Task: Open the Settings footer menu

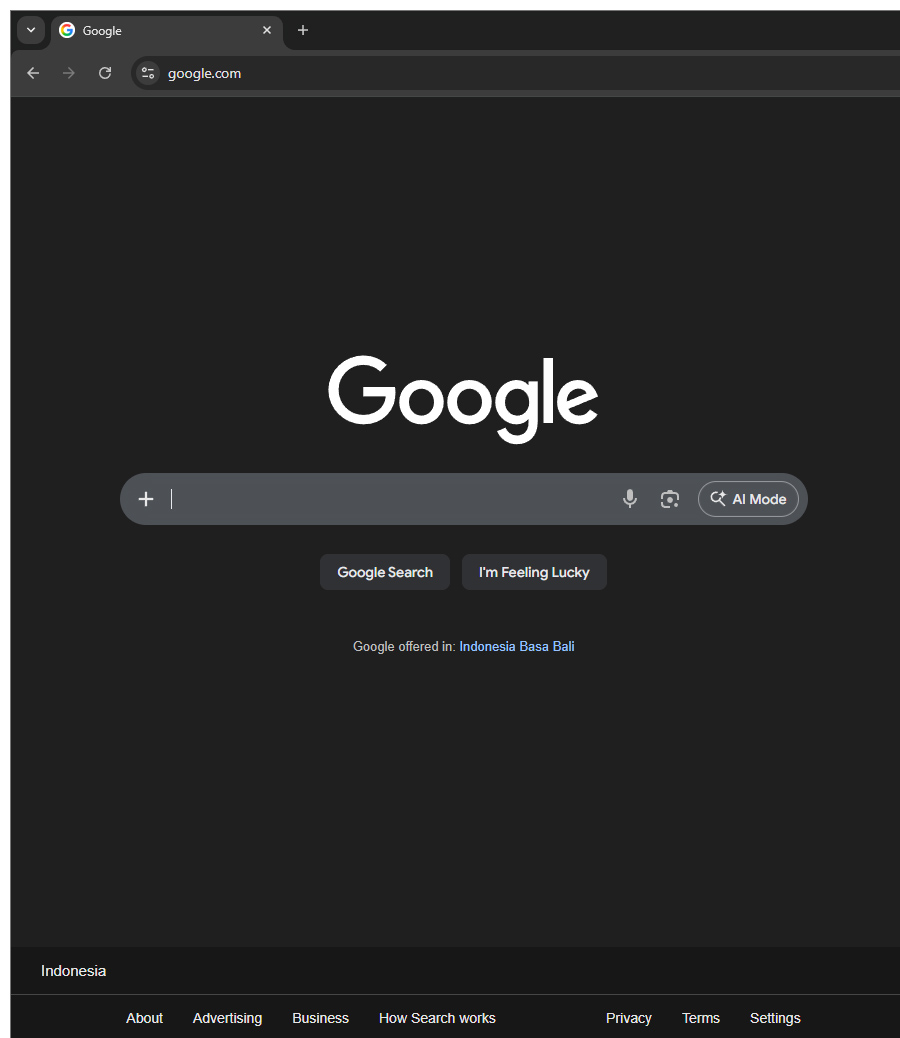Action: click(x=775, y=1018)
